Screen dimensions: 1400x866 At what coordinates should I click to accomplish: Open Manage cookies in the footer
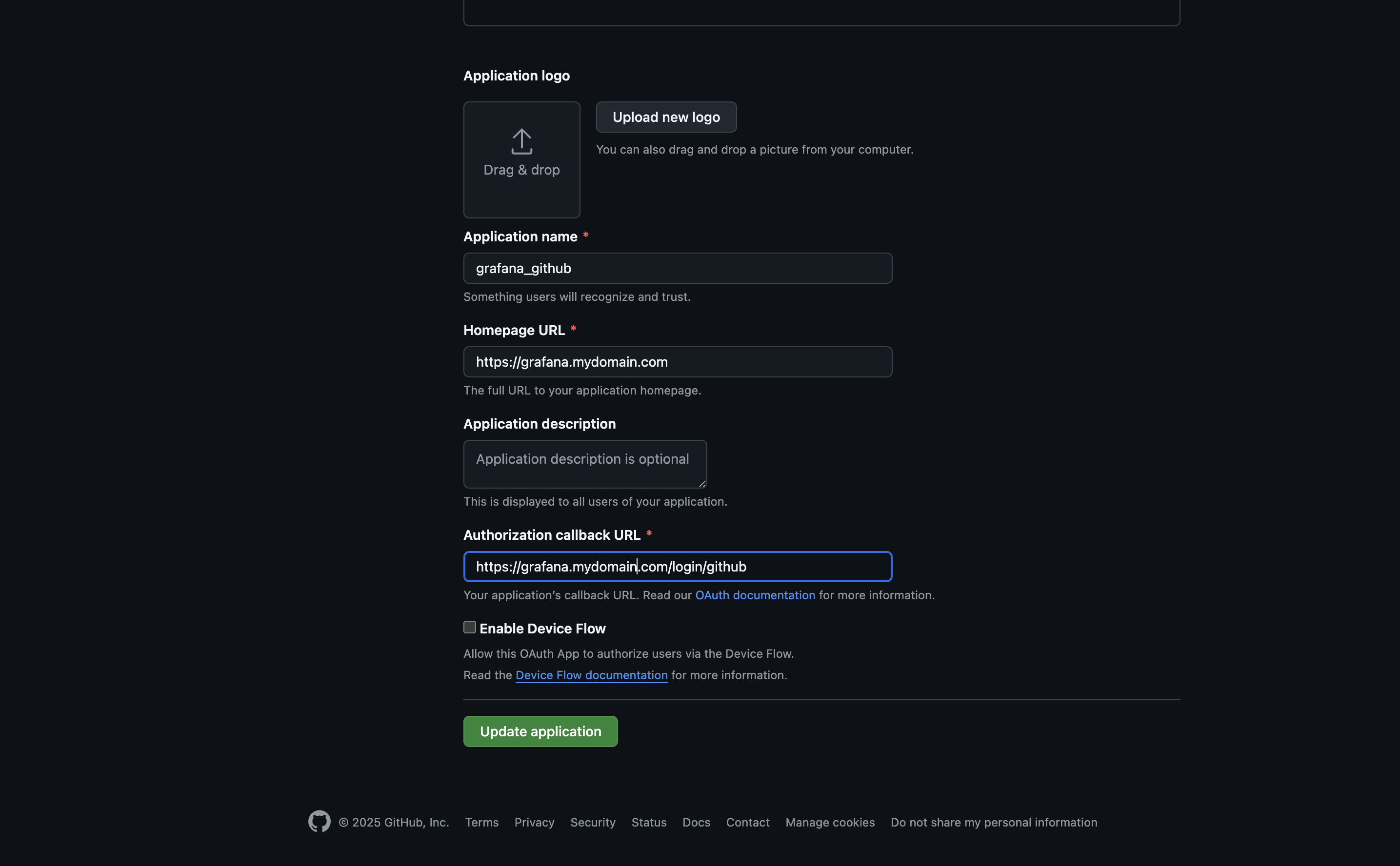pyautogui.click(x=829, y=823)
